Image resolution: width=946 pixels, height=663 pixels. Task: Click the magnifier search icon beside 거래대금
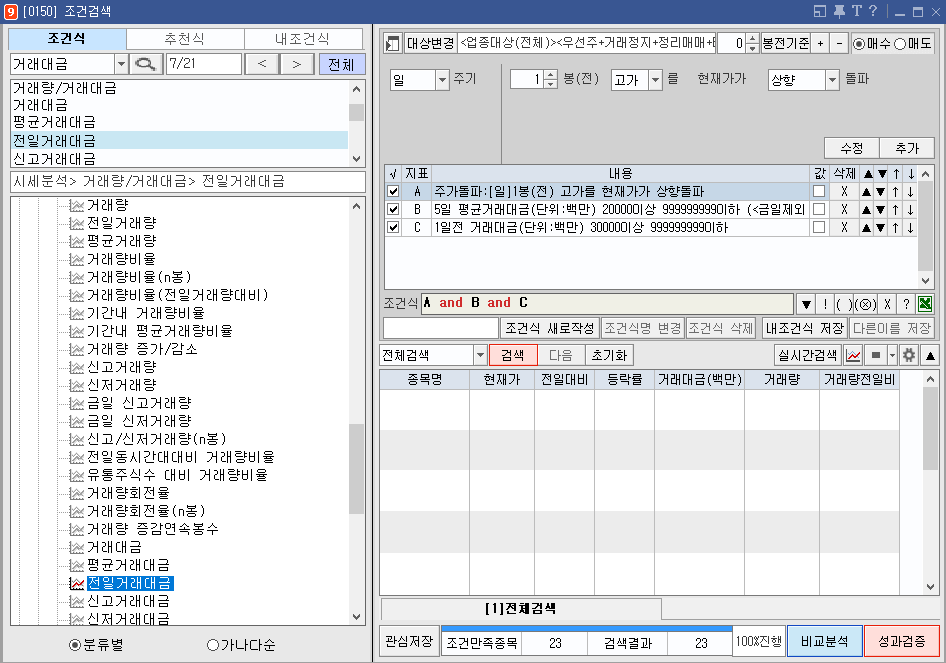(145, 63)
